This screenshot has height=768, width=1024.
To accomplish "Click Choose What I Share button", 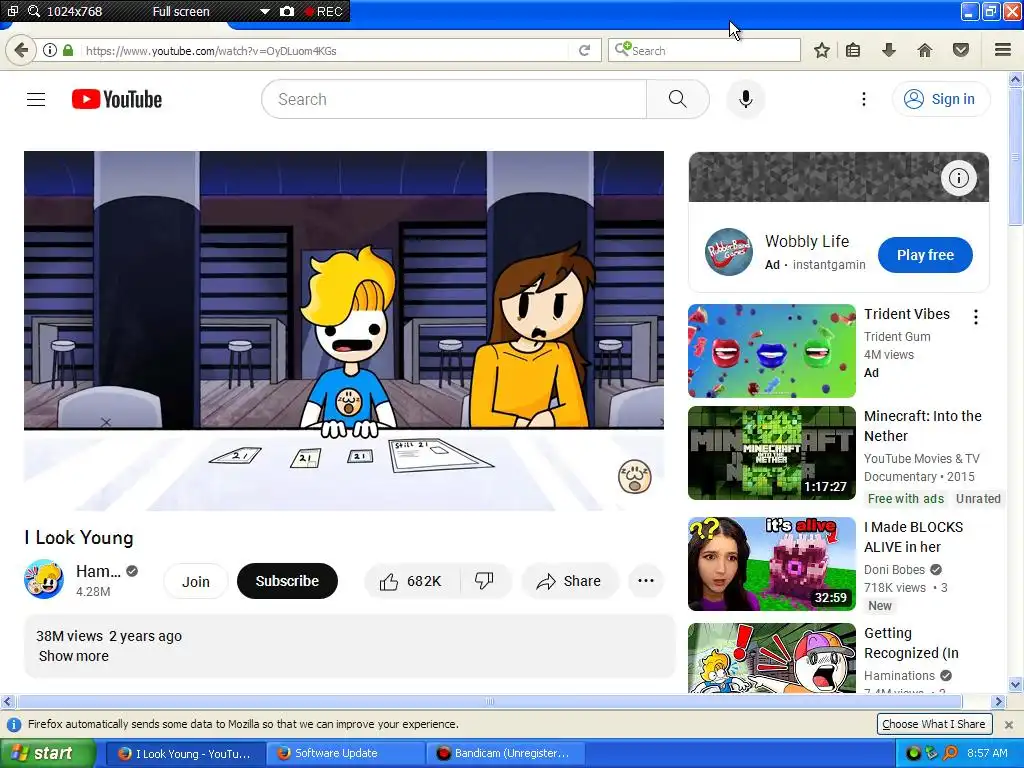I will [934, 724].
